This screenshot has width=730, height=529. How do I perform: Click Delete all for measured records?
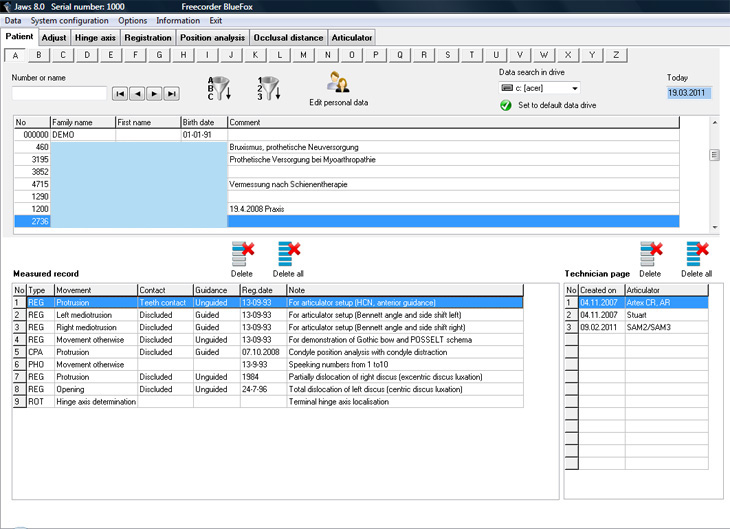click(x=289, y=254)
